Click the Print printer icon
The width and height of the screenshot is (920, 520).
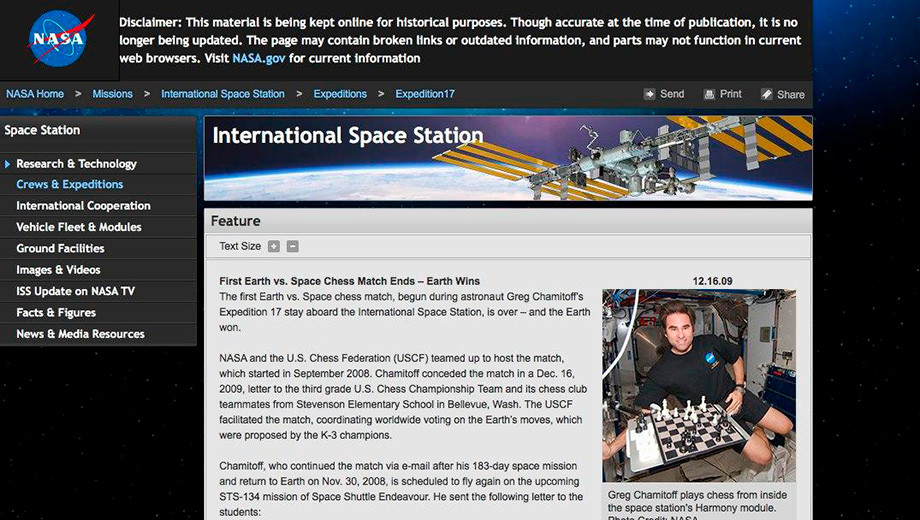[709, 94]
